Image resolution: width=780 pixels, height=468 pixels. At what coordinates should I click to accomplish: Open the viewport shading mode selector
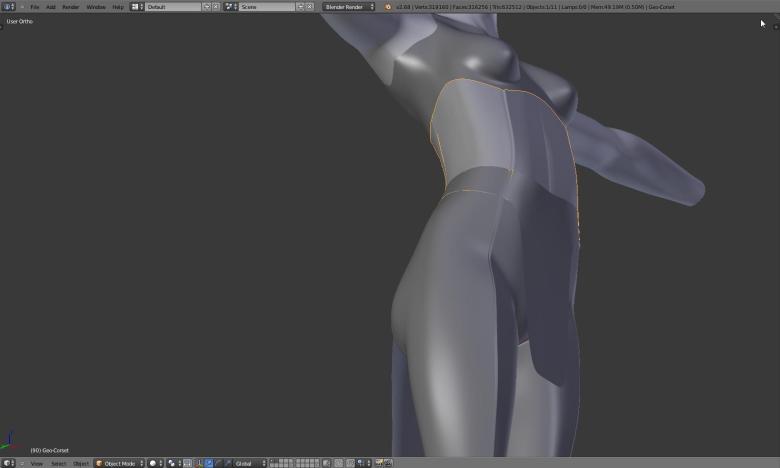point(155,463)
